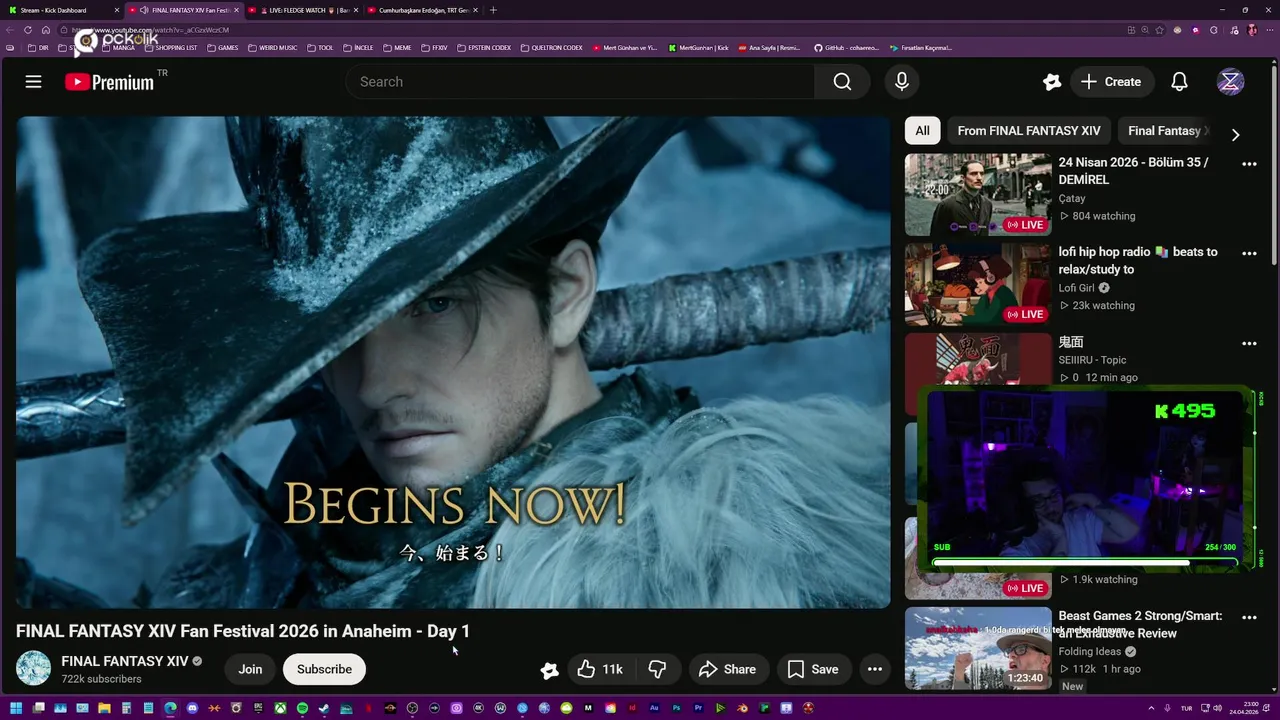Open the DEMİREL live video thumbnail

pos(978,194)
